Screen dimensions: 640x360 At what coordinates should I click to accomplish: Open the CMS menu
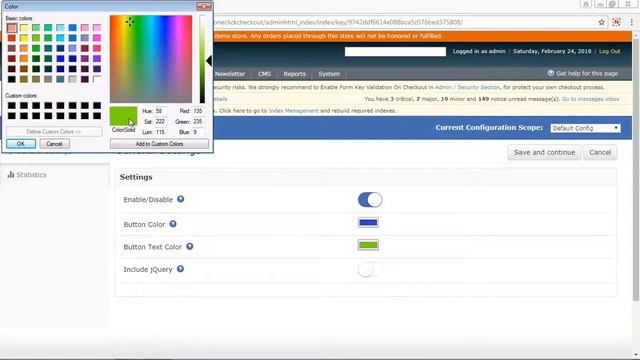(x=264, y=74)
